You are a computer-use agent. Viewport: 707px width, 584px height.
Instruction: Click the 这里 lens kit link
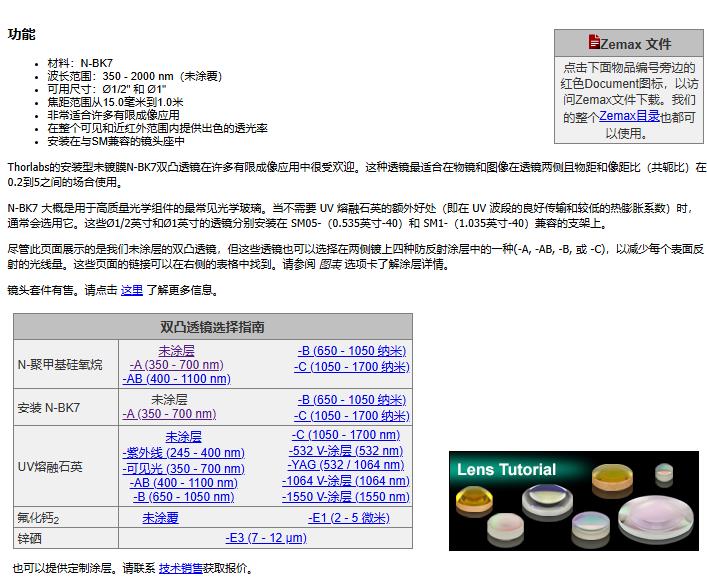[132, 290]
